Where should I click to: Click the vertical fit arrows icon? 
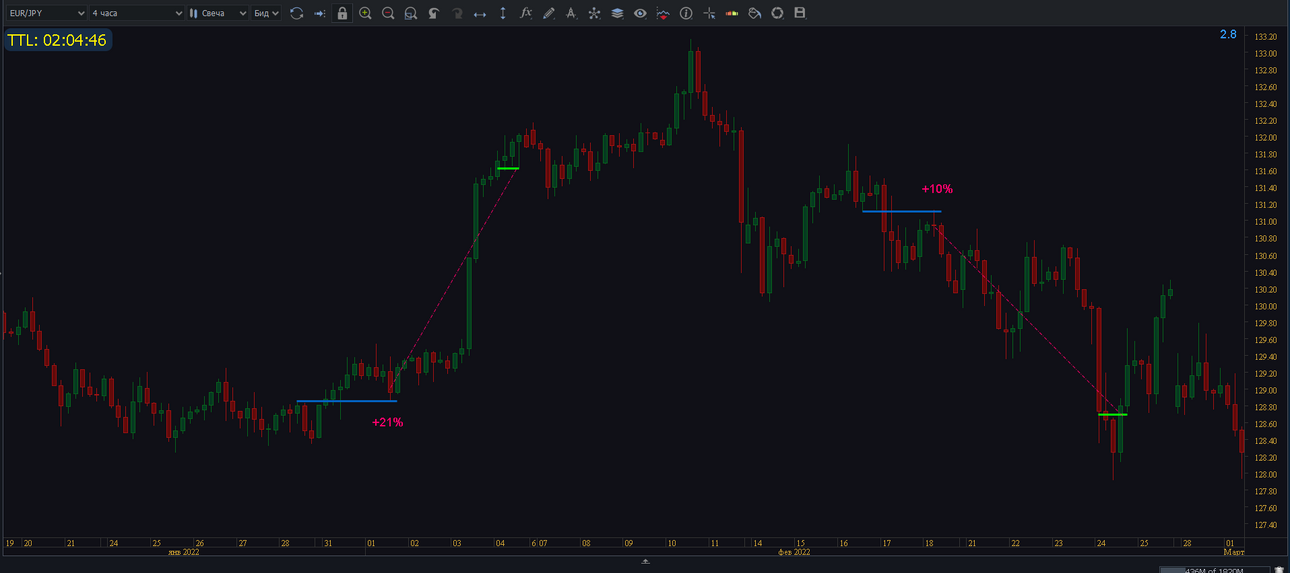[502, 13]
